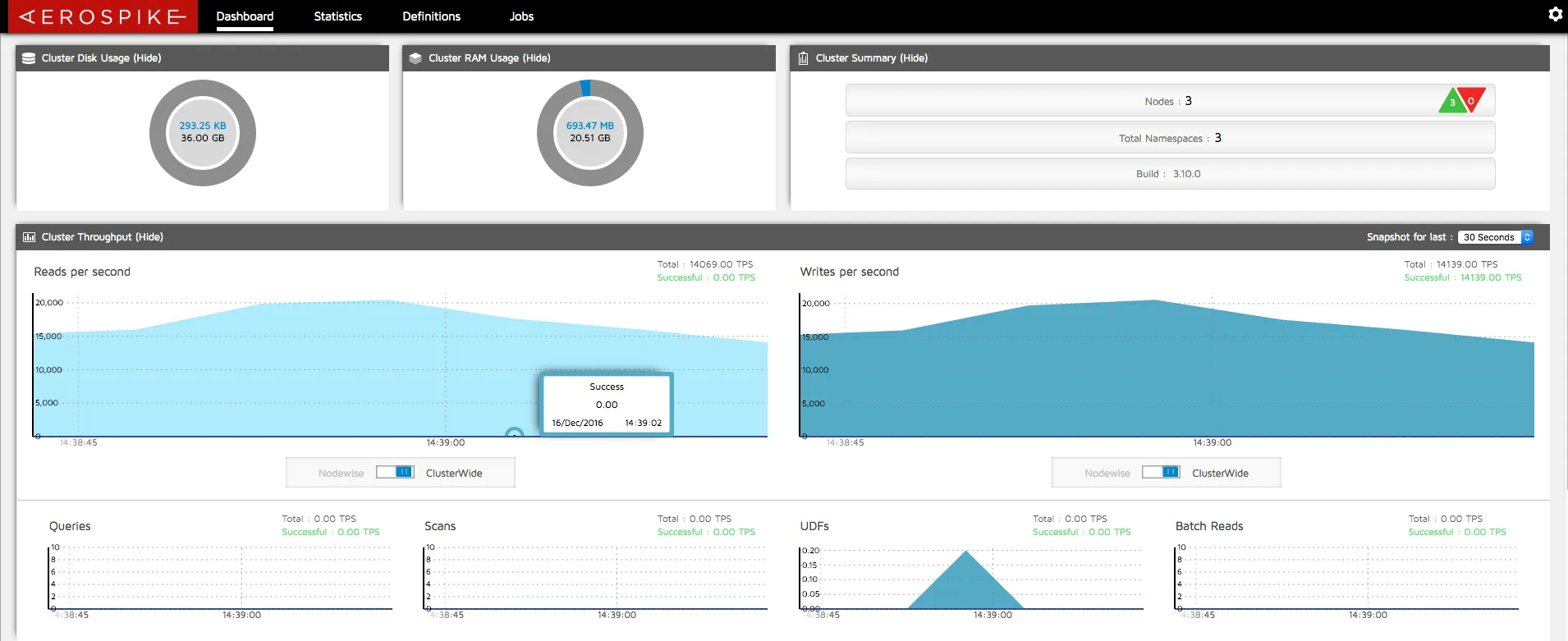Image resolution: width=1568 pixels, height=641 pixels.
Task: Click the disk usage donut chart
Action: [203, 133]
